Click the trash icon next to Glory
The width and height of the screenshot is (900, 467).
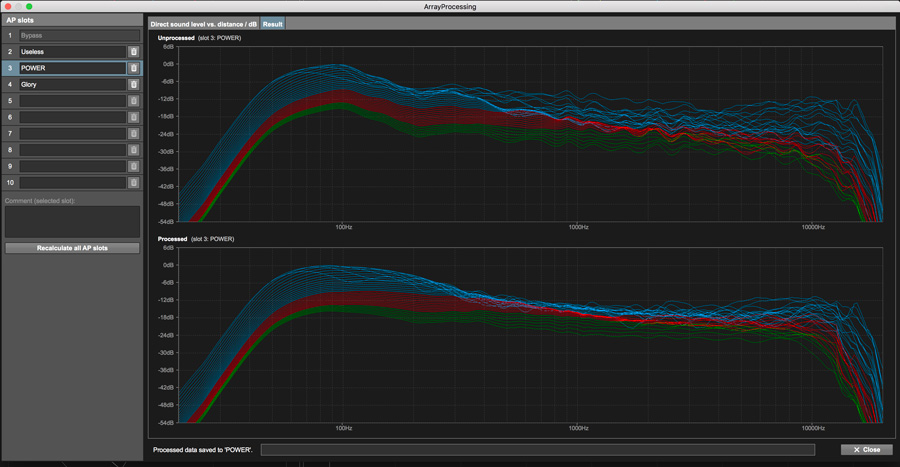(134, 84)
